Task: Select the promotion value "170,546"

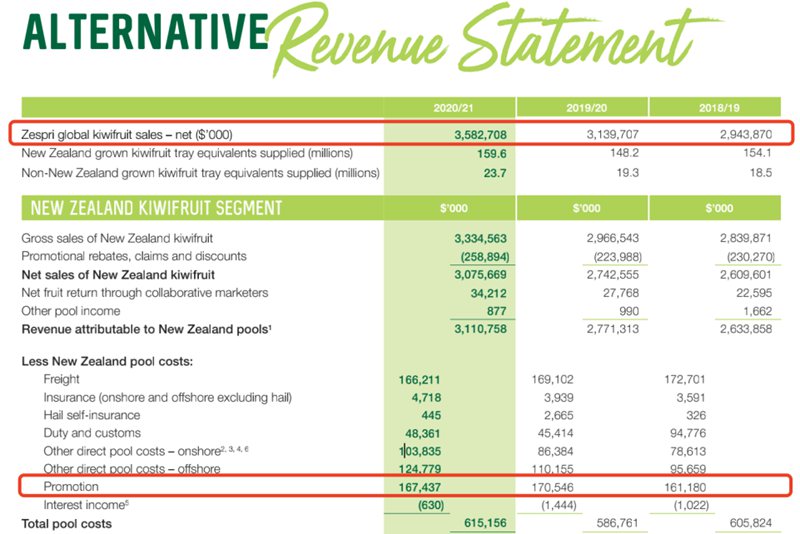Action: coord(552,488)
